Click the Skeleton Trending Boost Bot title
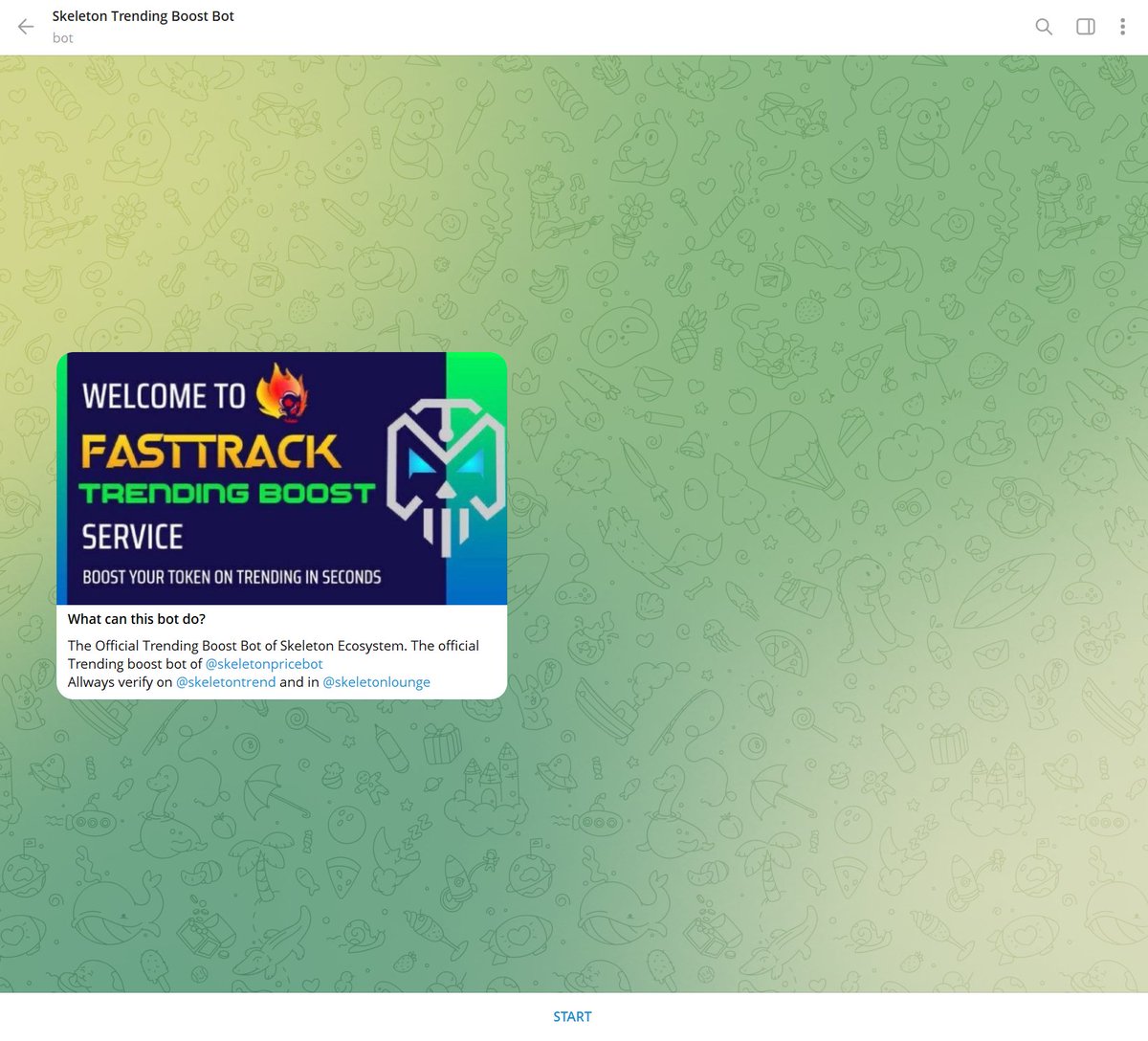This screenshot has width=1148, height=1041. click(x=143, y=16)
